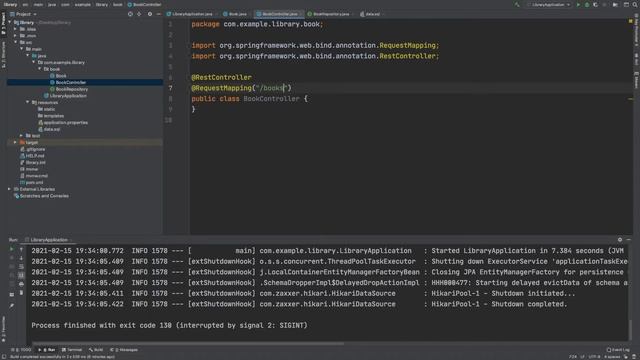Open Run panel settings gear

pyautogui.click(x=620, y=240)
